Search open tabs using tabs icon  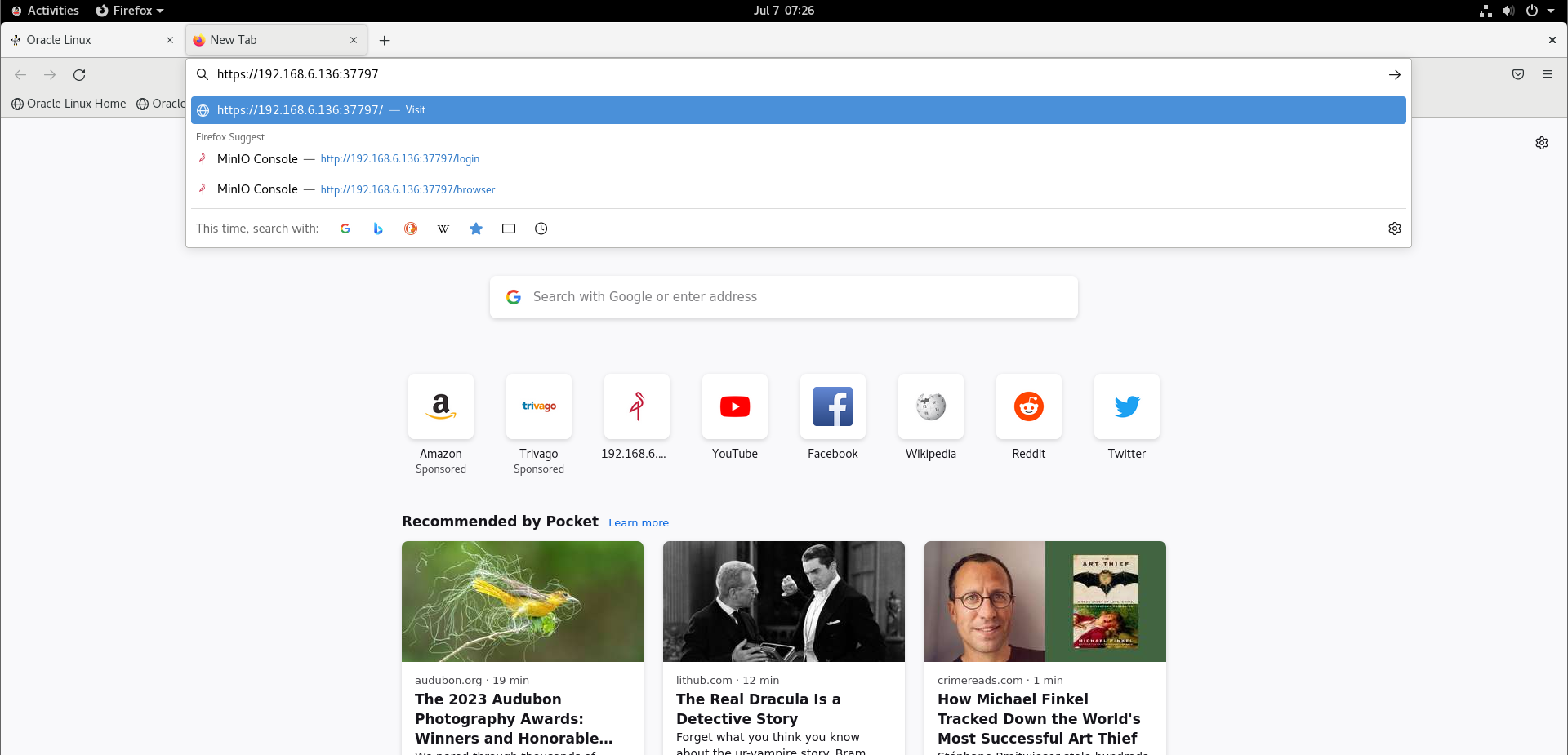(509, 229)
